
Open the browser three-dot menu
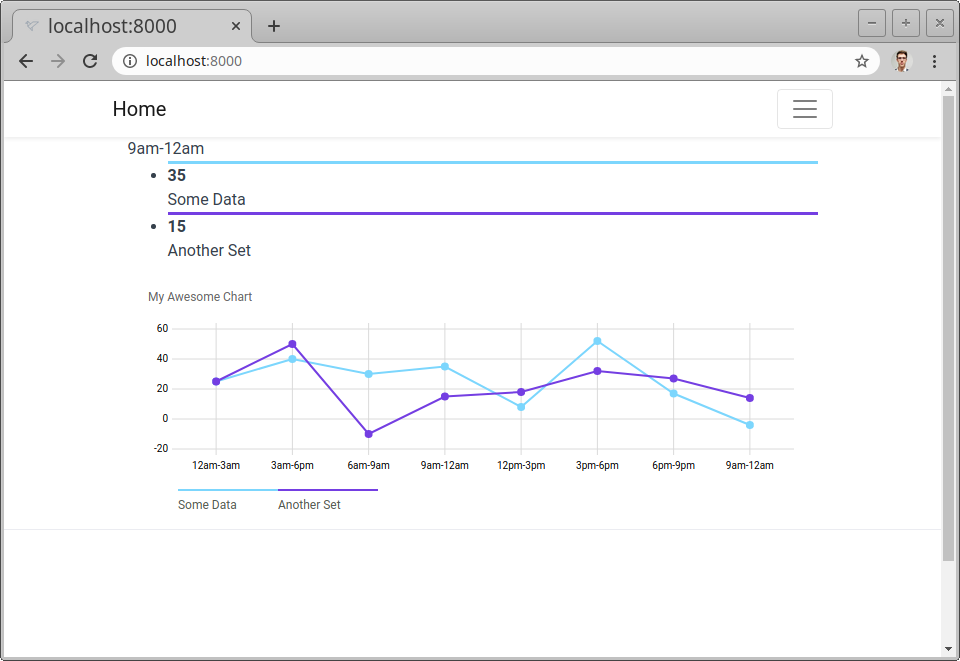pos(935,61)
